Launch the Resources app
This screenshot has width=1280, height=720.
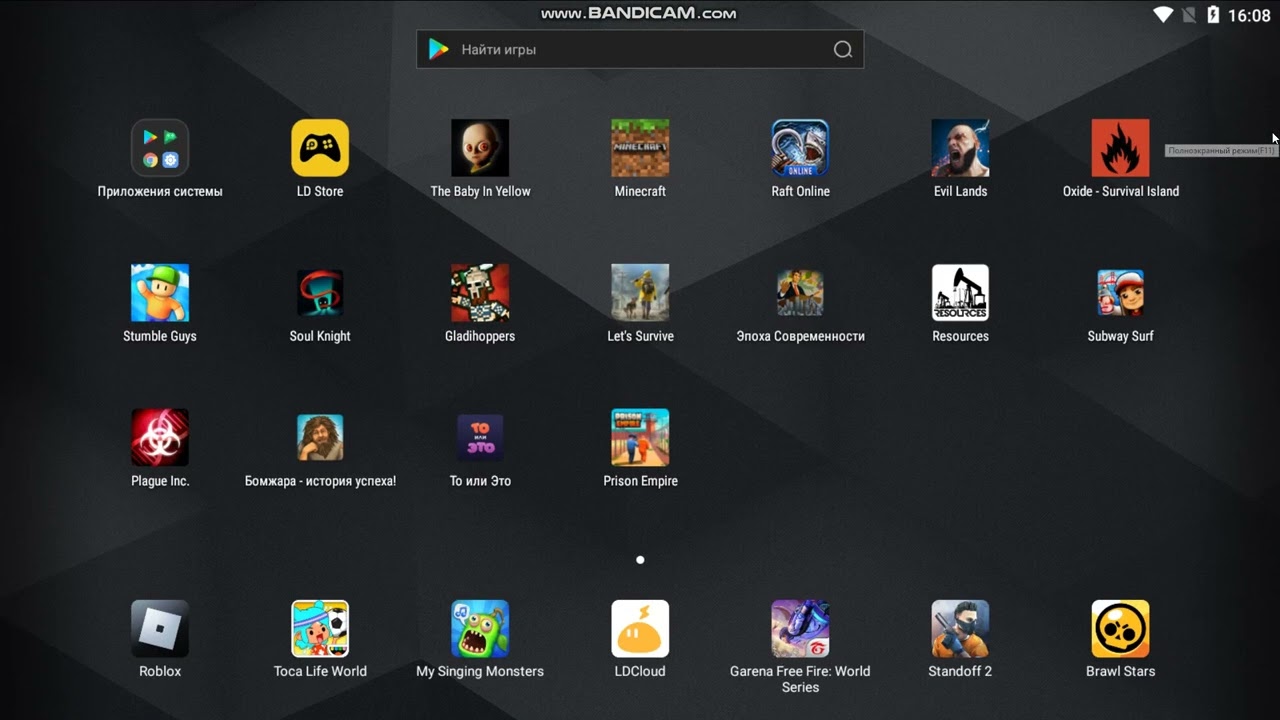960,293
